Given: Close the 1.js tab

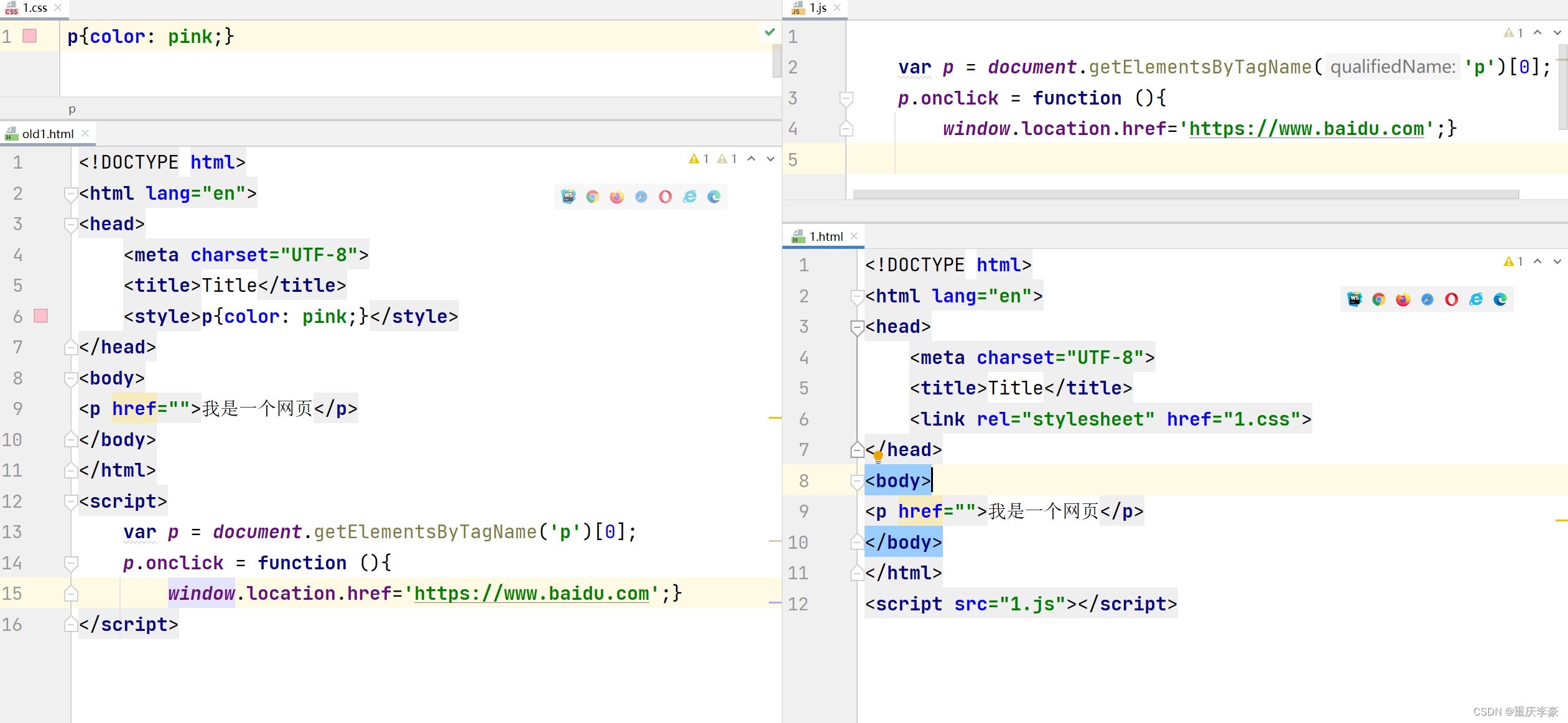Looking at the screenshot, I should pyautogui.click(x=837, y=8).
